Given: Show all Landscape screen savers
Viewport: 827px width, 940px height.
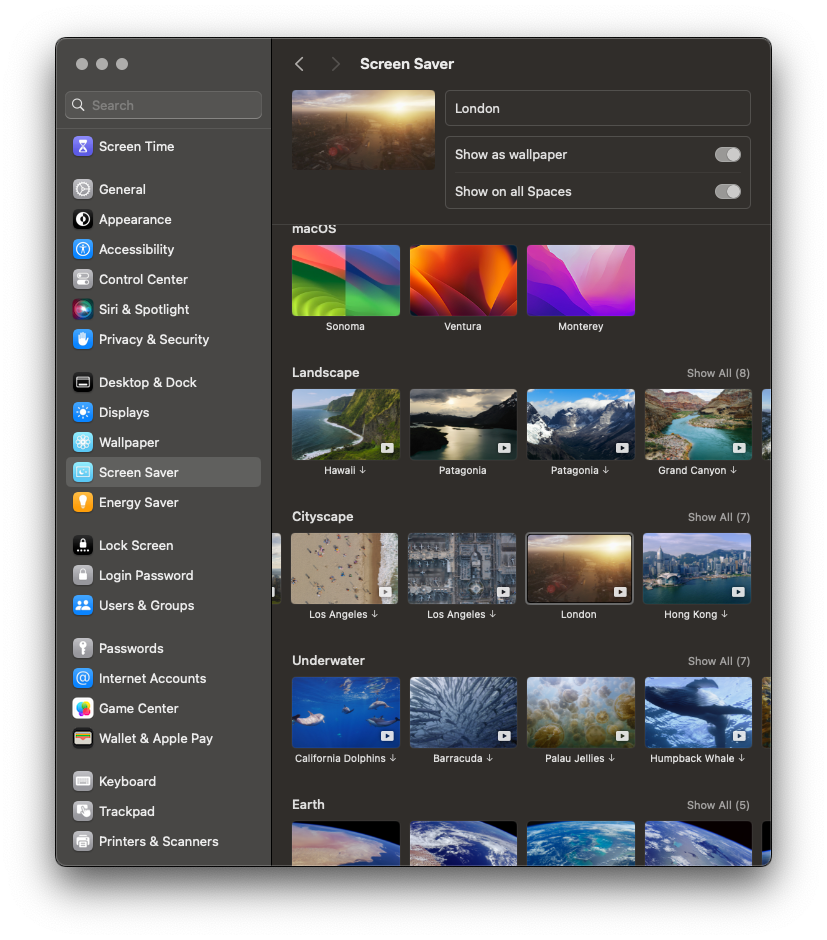Looking at the screenshot, I should pos(718,373).
